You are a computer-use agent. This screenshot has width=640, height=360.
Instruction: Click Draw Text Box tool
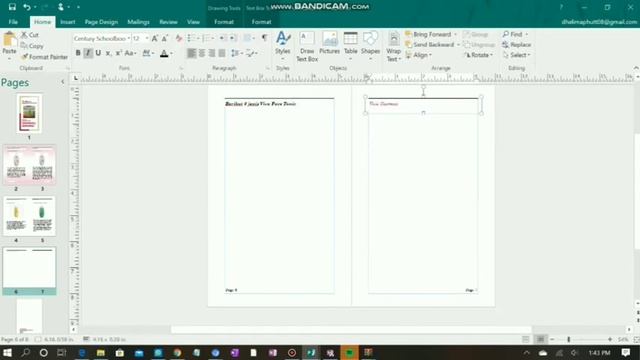tap(307, 47)
